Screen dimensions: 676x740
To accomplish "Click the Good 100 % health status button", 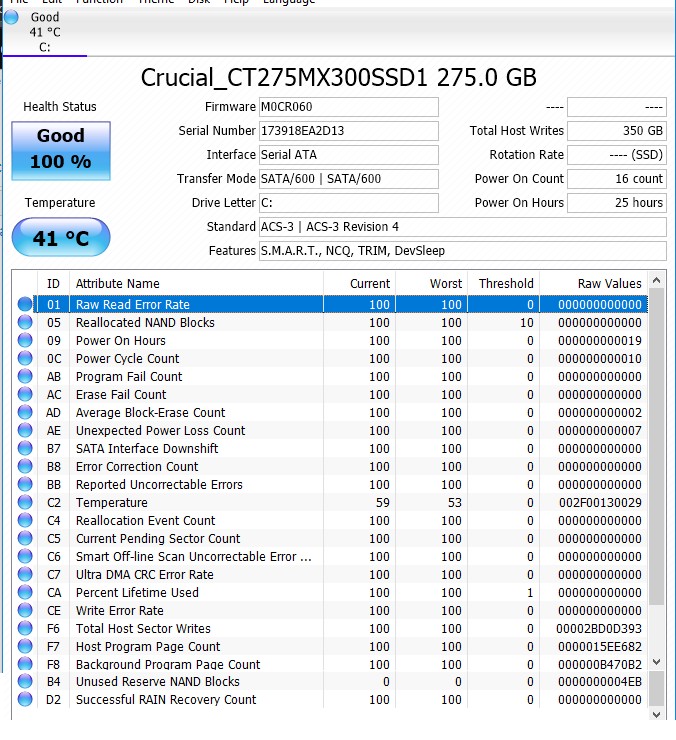I will click(x=61, y=151).
